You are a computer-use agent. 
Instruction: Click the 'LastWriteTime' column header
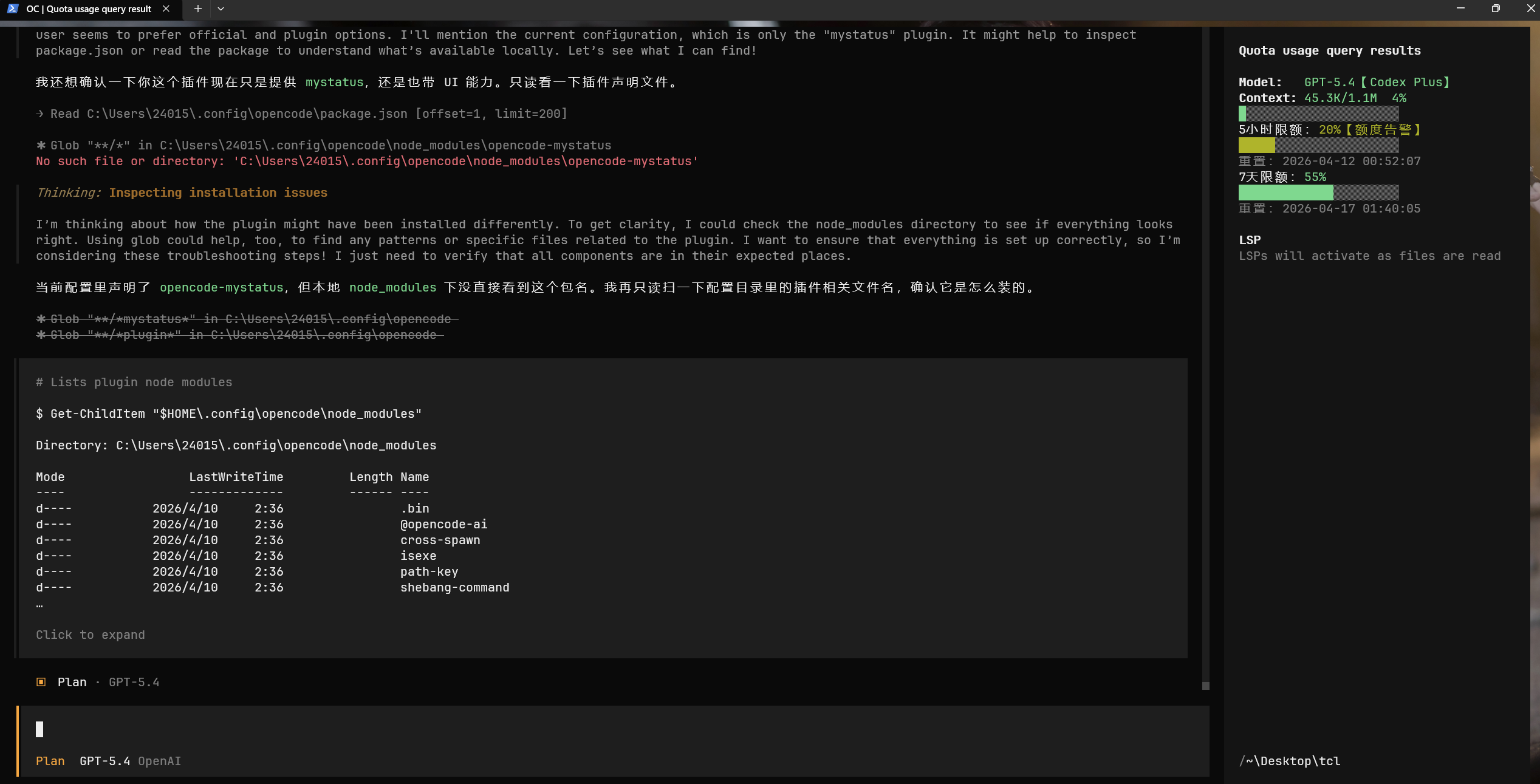[236, 477]
